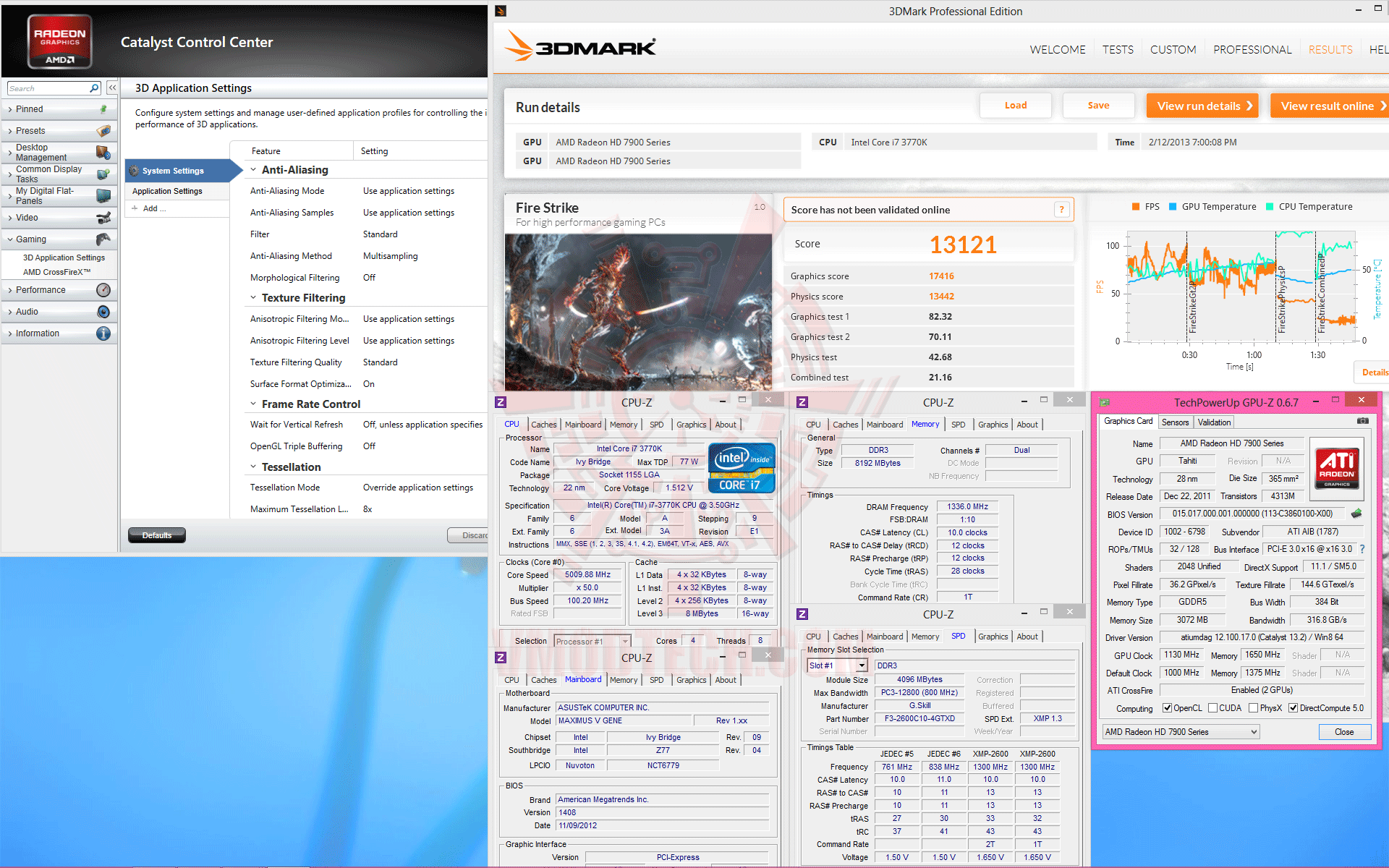This screenshot has width=1389, height=868.
Task: Click the ATI Radeon logo in GPU-Z
Action: coord(1337,469)
